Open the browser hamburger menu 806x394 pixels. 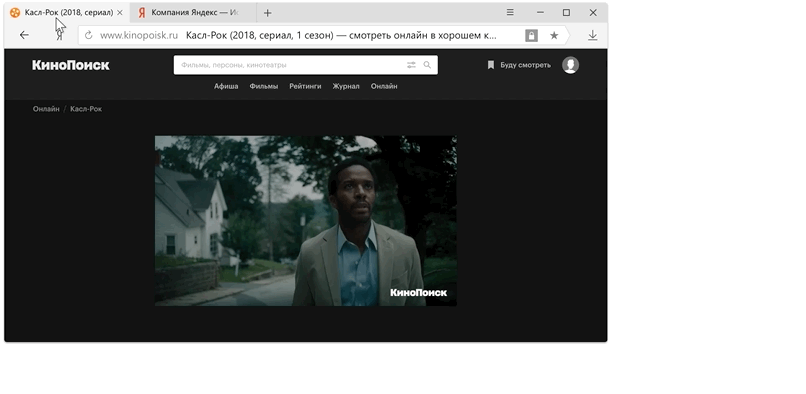[x=510, y=12]
